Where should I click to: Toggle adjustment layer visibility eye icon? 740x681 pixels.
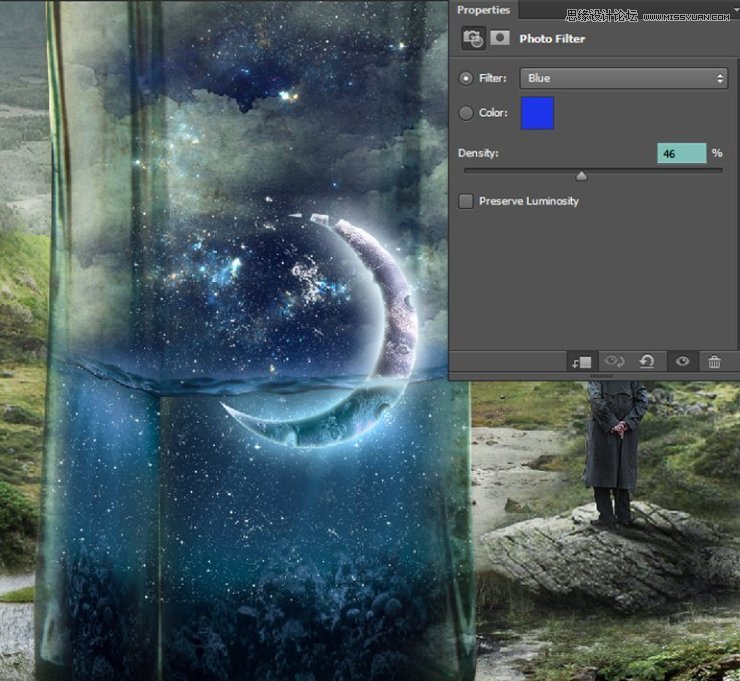pos(682,362)
